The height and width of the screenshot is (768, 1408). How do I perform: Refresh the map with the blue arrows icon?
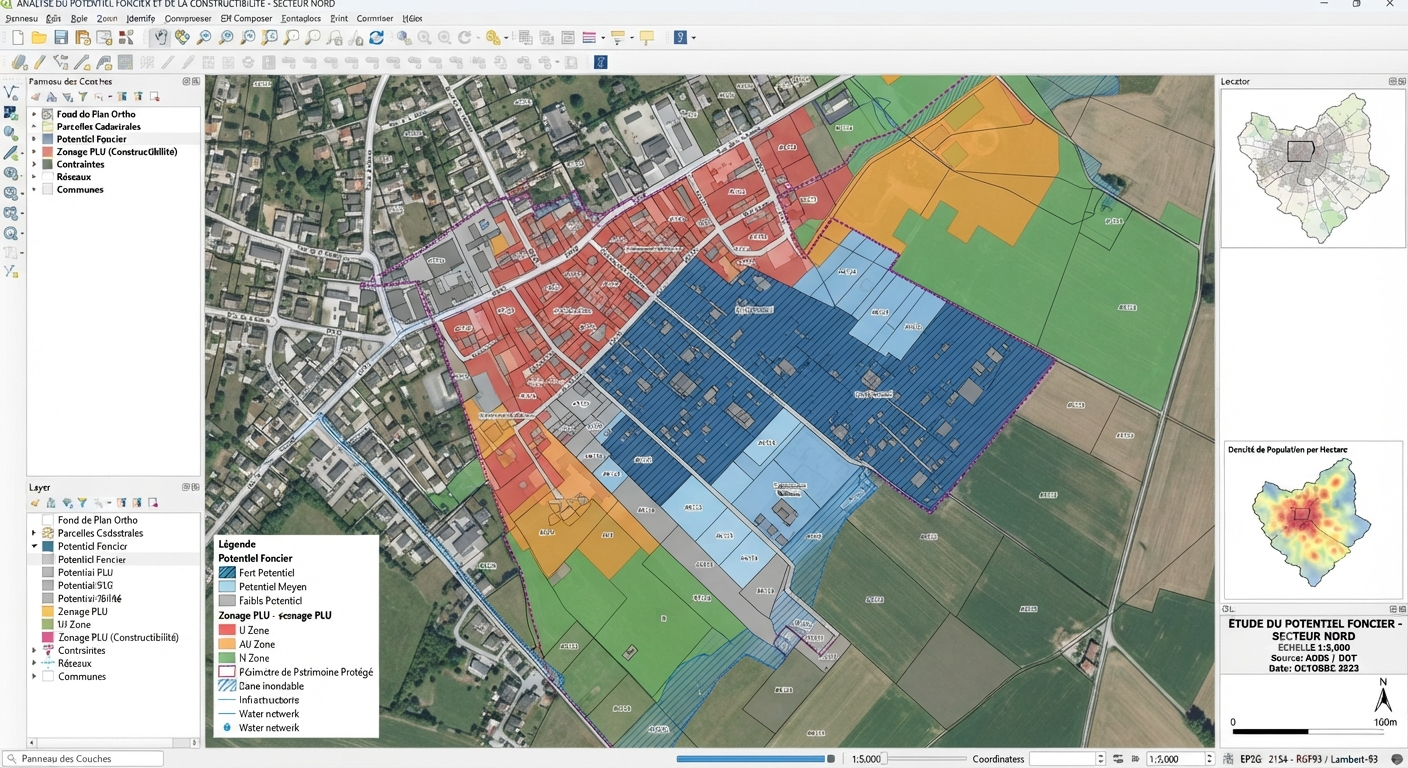pos(377,38)
